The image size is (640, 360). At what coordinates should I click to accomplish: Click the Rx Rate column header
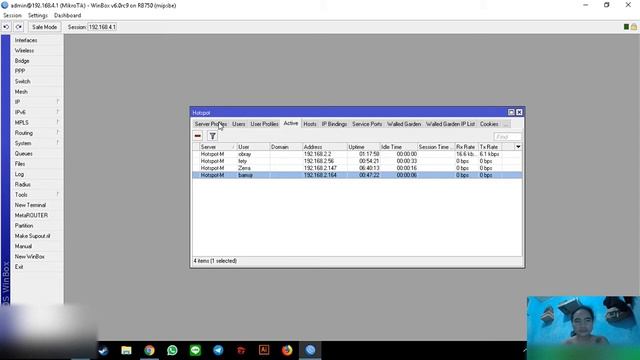467,147
